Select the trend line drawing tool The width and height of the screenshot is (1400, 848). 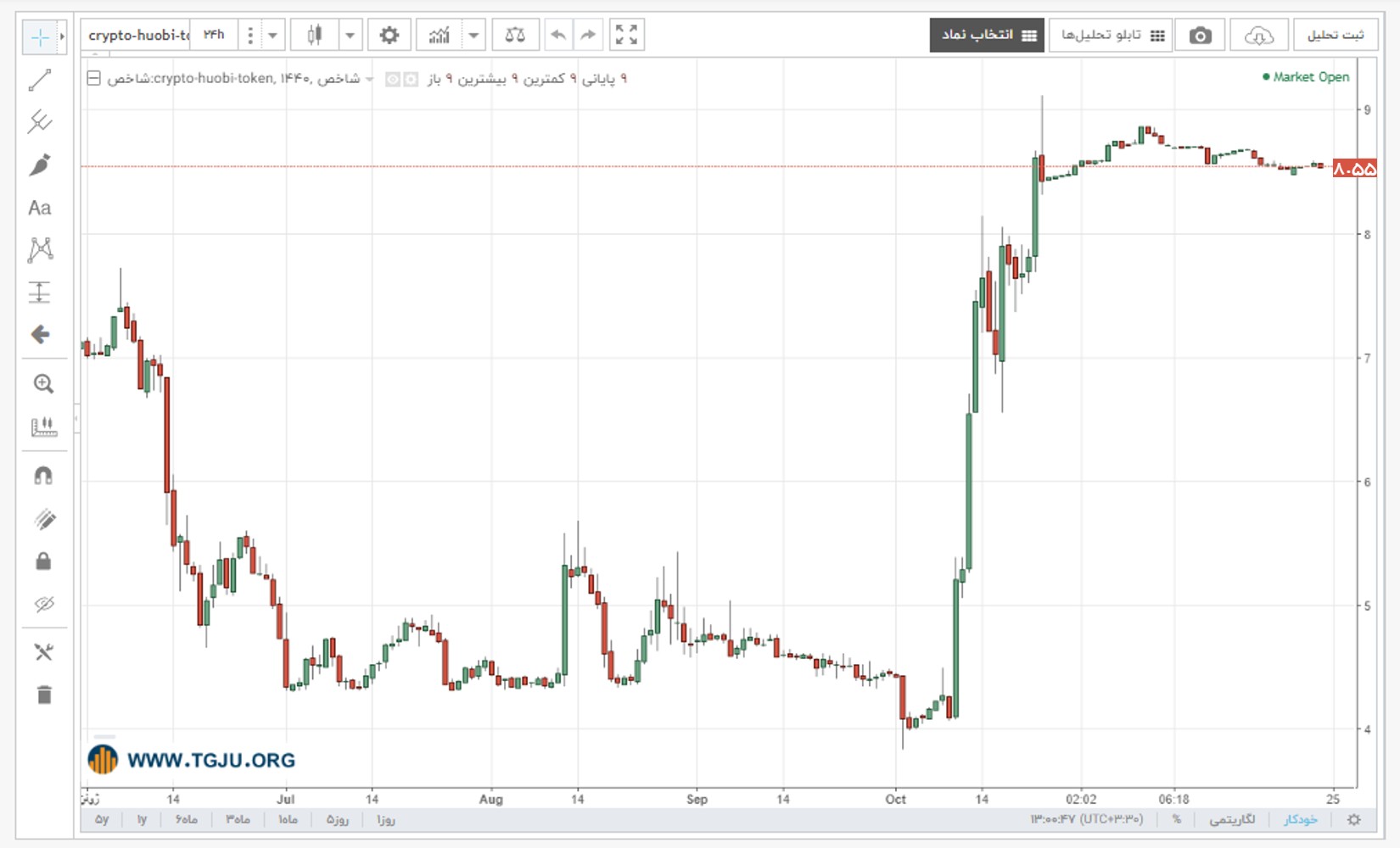40,81
